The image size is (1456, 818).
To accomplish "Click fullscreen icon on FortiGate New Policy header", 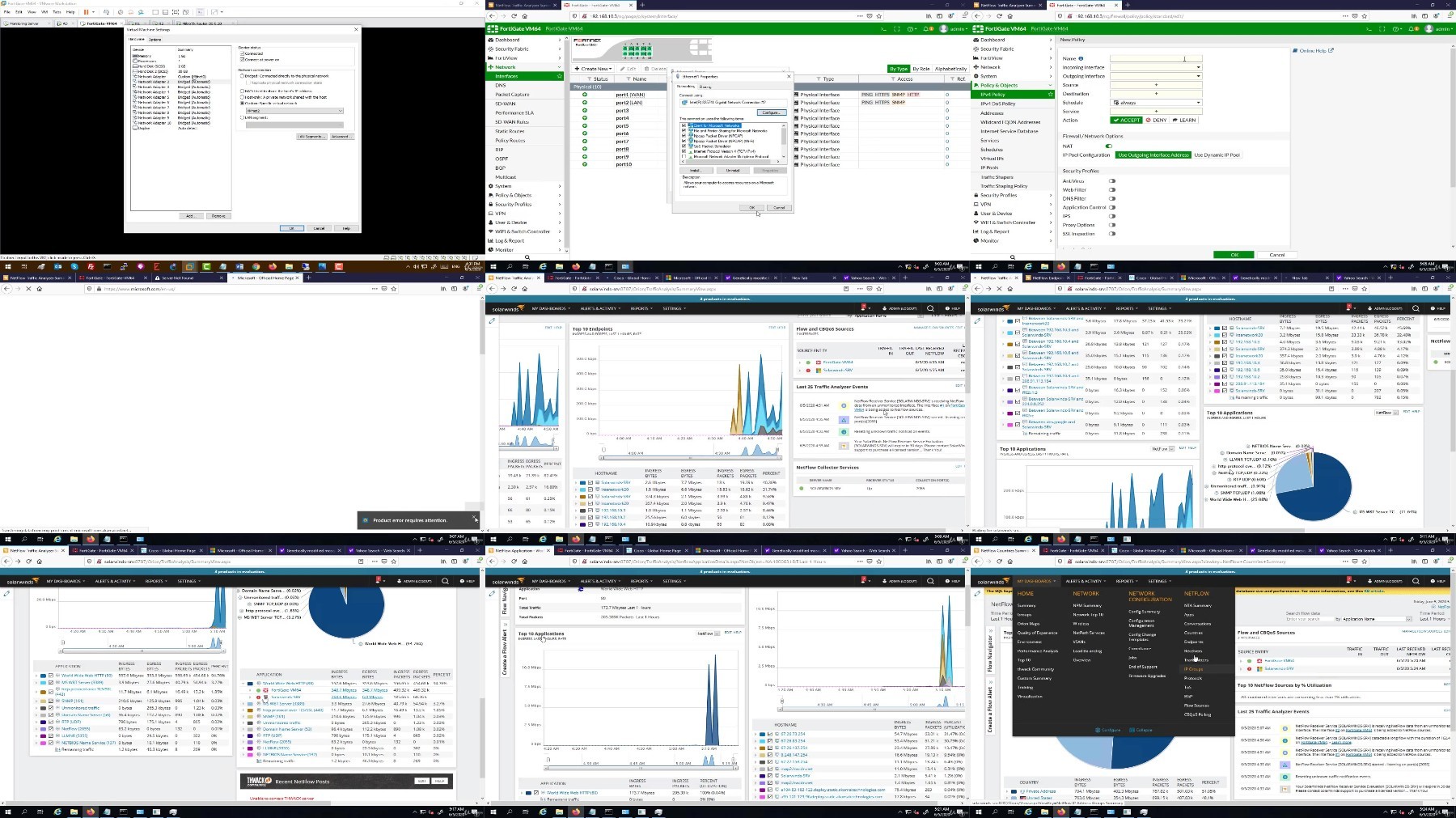I will [1382, 29].
